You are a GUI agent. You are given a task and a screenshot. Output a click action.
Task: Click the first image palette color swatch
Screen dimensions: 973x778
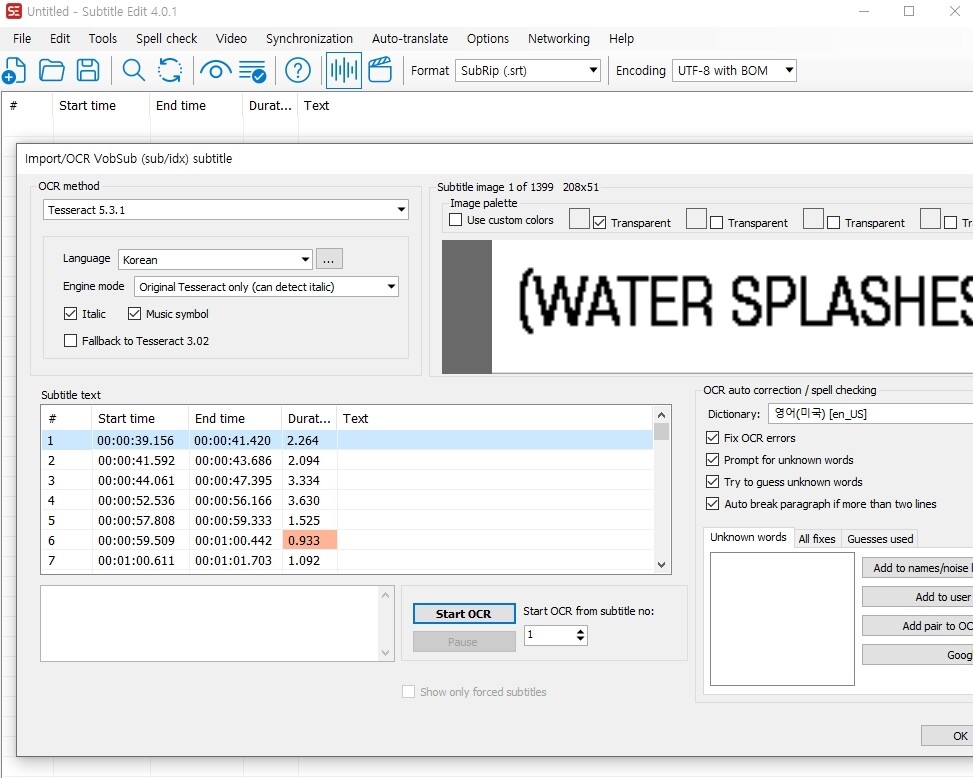coord(579,219)
